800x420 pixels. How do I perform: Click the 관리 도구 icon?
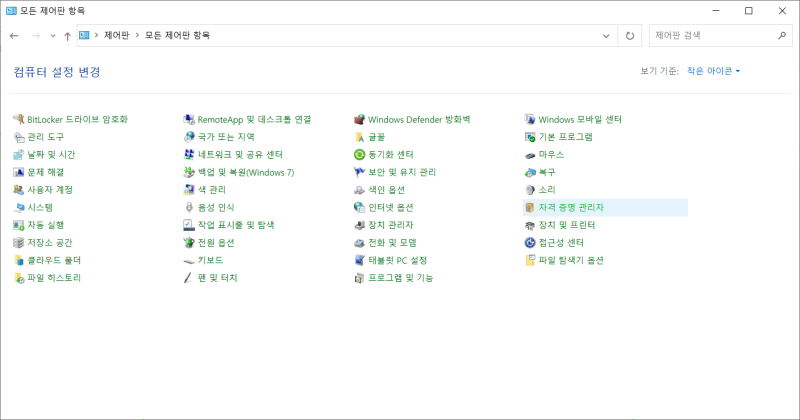[19, 137]
